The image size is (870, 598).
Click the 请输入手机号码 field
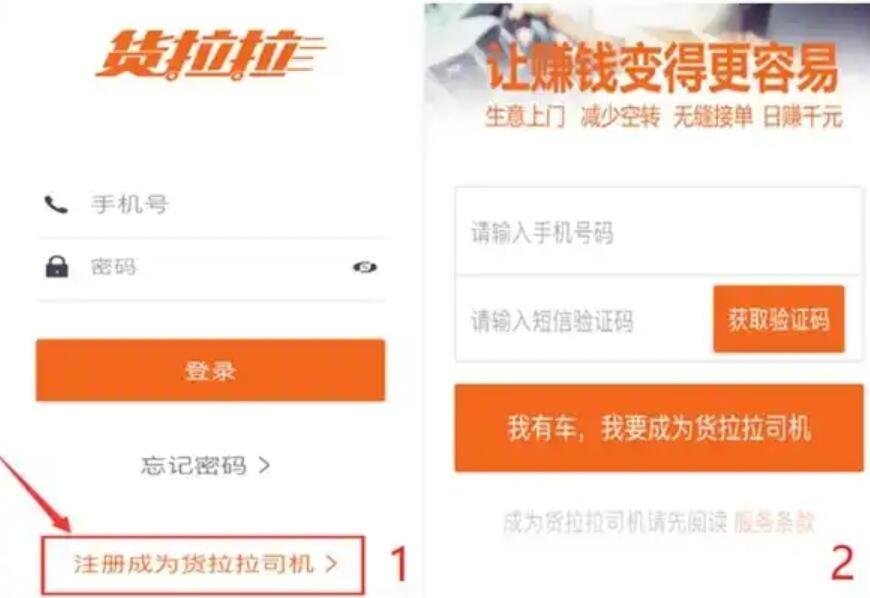pyautogui.click(x=659, y=231)
